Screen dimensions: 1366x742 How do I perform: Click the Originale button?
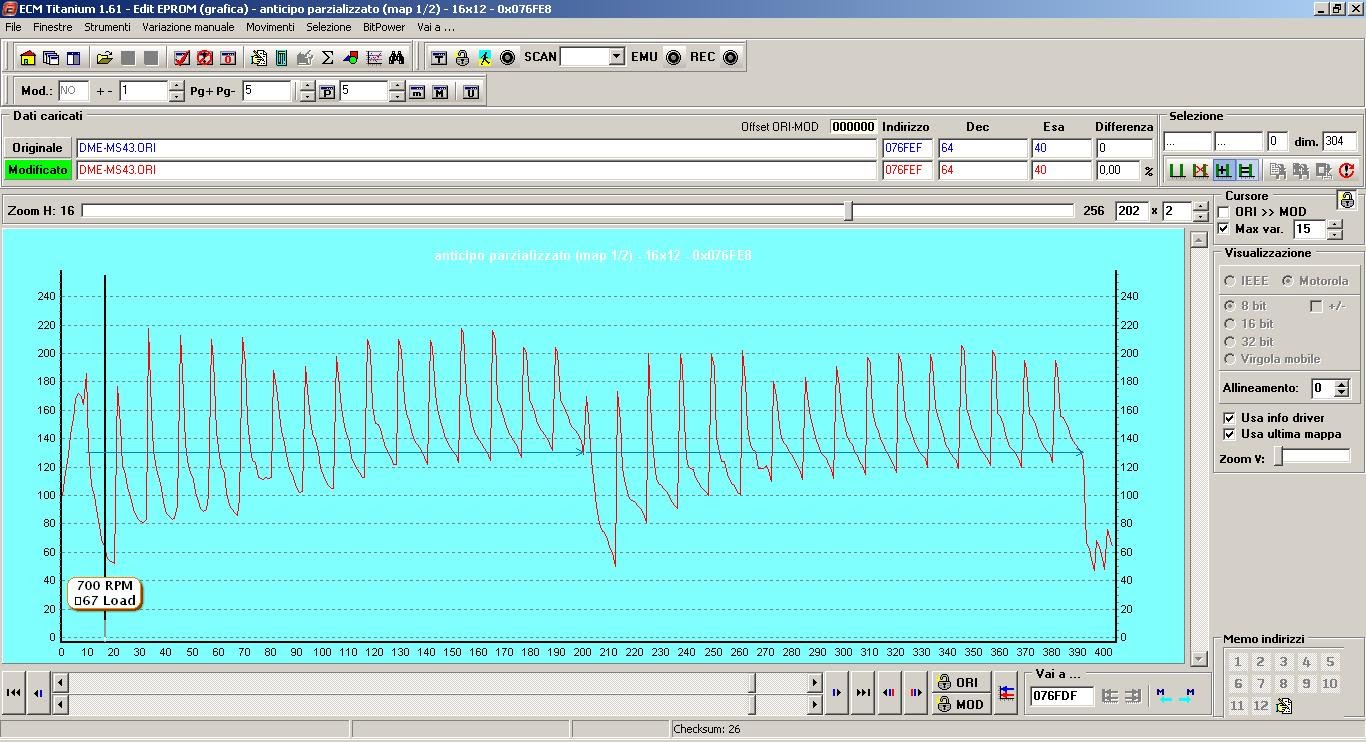37,148
